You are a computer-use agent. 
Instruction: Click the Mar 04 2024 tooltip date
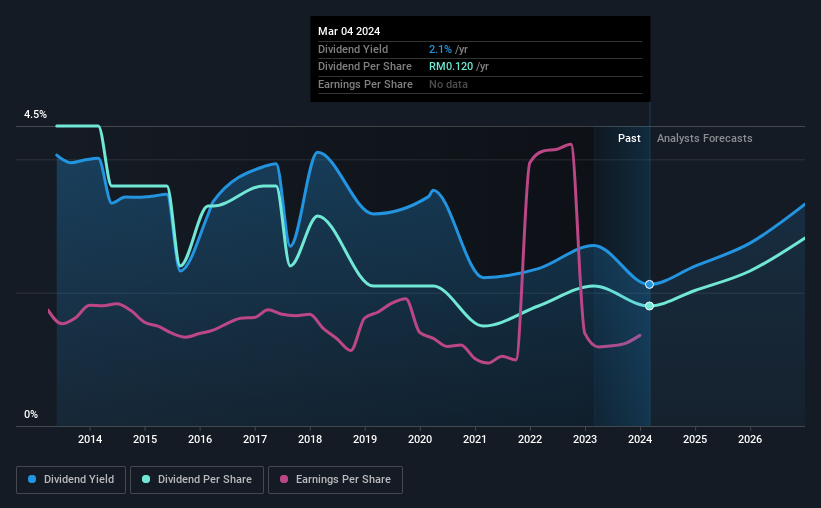[349, 31]
